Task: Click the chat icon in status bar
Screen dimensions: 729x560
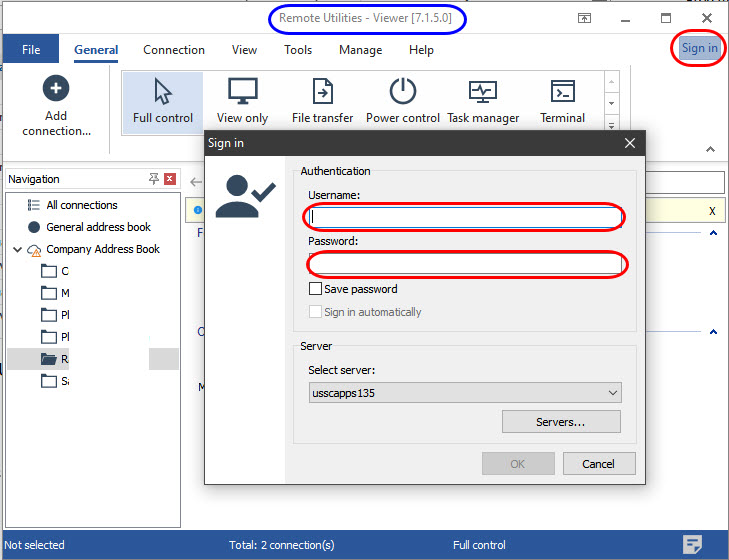Action: [693, 545]
